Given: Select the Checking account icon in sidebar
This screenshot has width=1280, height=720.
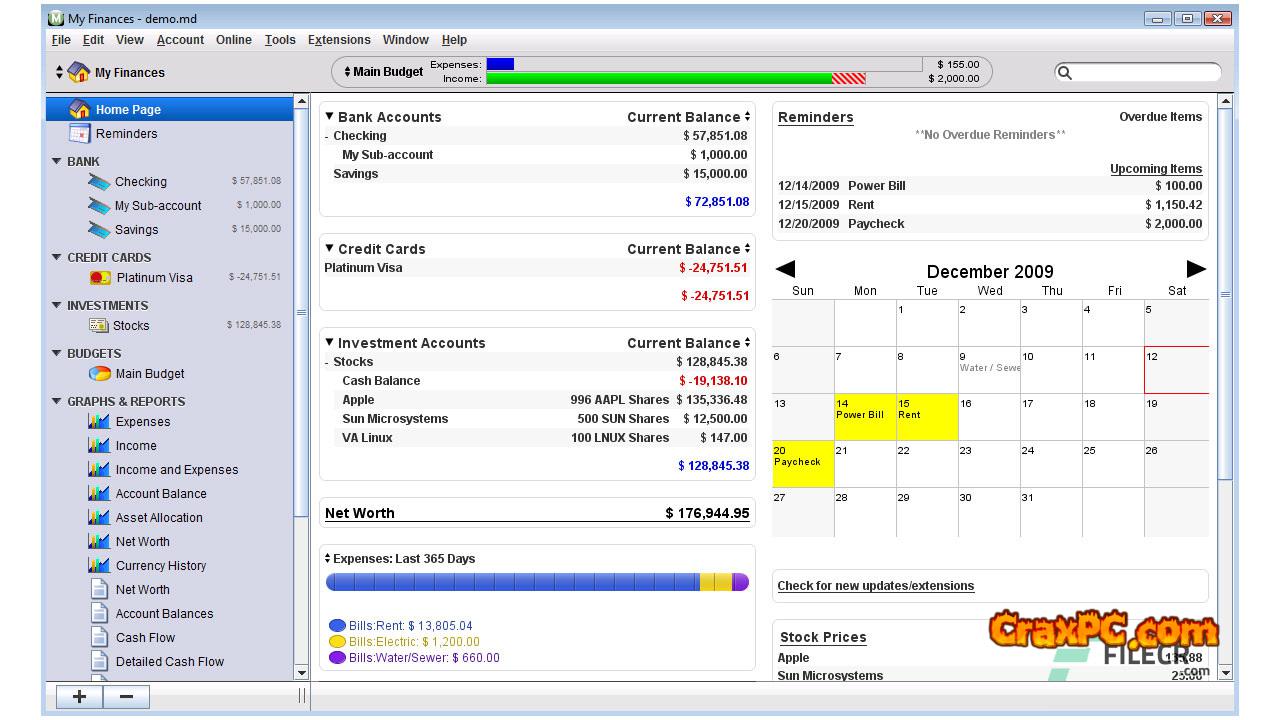Looking at the screenshot, I should (99, 182).
